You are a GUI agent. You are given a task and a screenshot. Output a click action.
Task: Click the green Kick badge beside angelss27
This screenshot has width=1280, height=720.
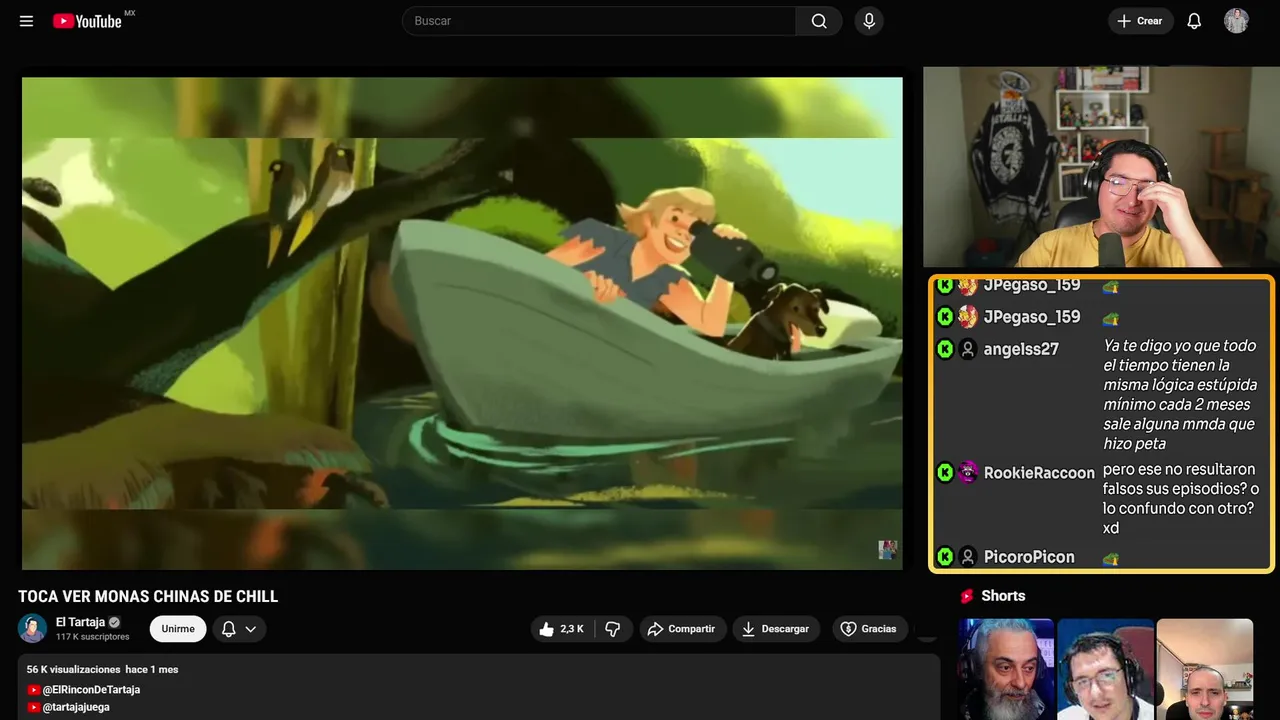[x=945, y=349]
